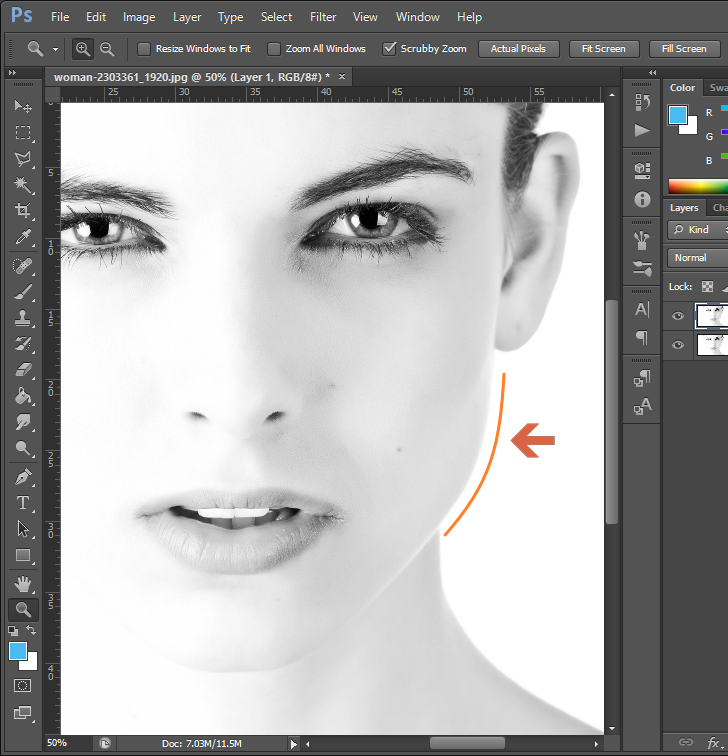The height and width of the screenshot is (756, 728).
Task: Open the 3D panel icon
Action: point(642,171)
